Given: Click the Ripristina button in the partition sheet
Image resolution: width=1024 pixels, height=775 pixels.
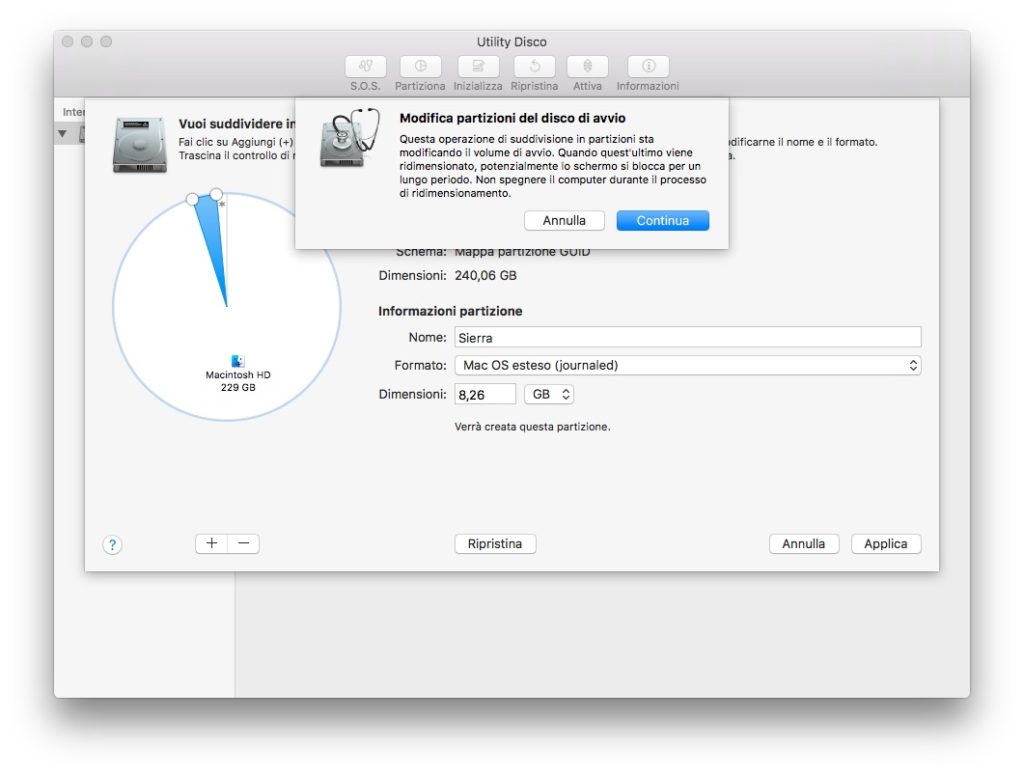Looking at the screenshot, I should (x=495, y=544).
